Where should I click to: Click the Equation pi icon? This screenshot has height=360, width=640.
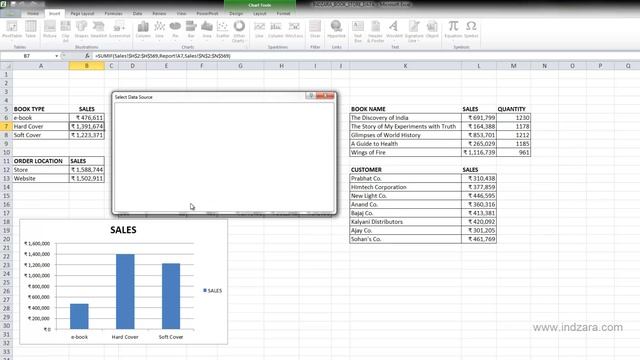click(453, 29)
